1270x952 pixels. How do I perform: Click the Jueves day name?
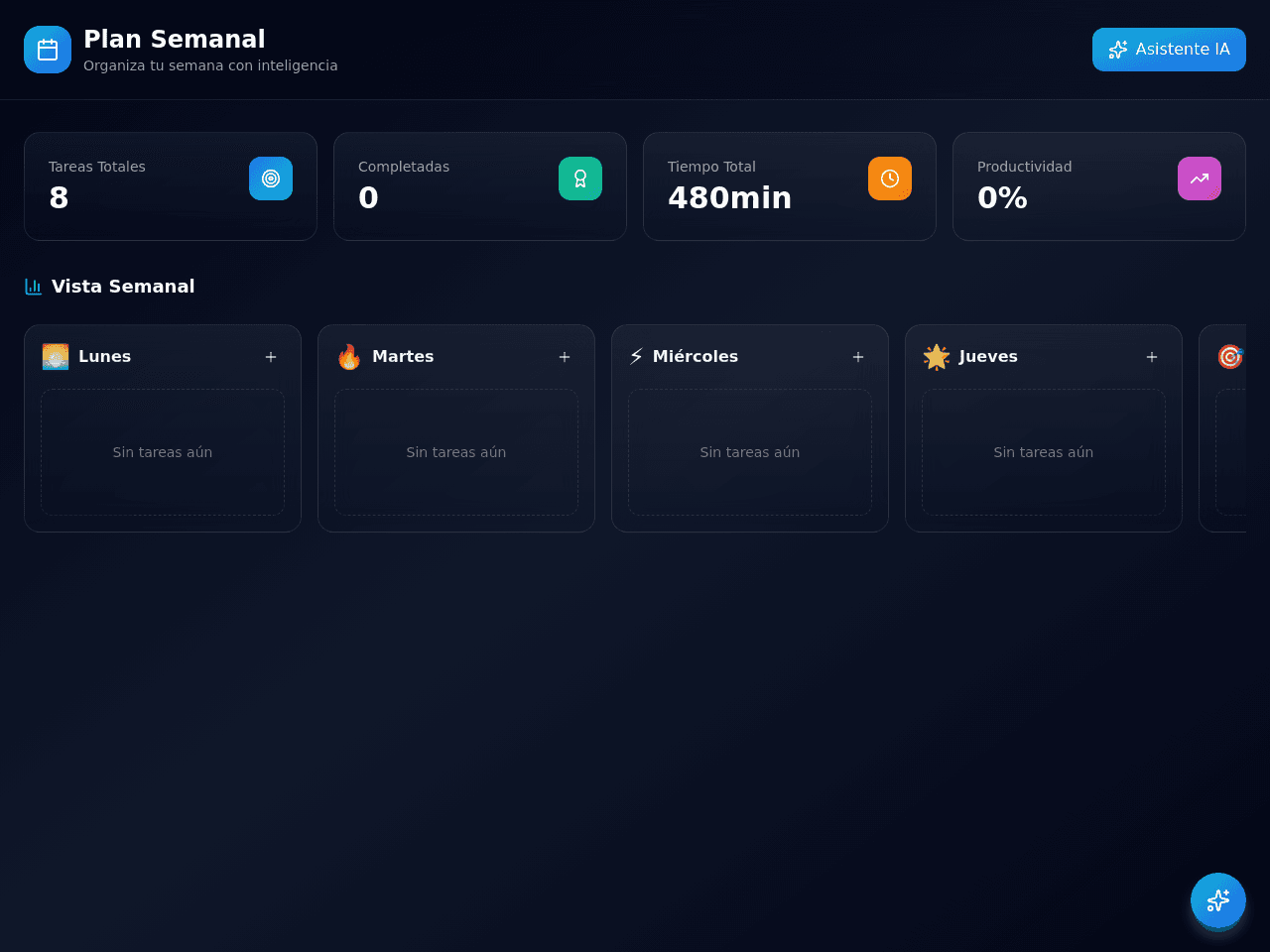pyautogui.click(x=988, y=357)
